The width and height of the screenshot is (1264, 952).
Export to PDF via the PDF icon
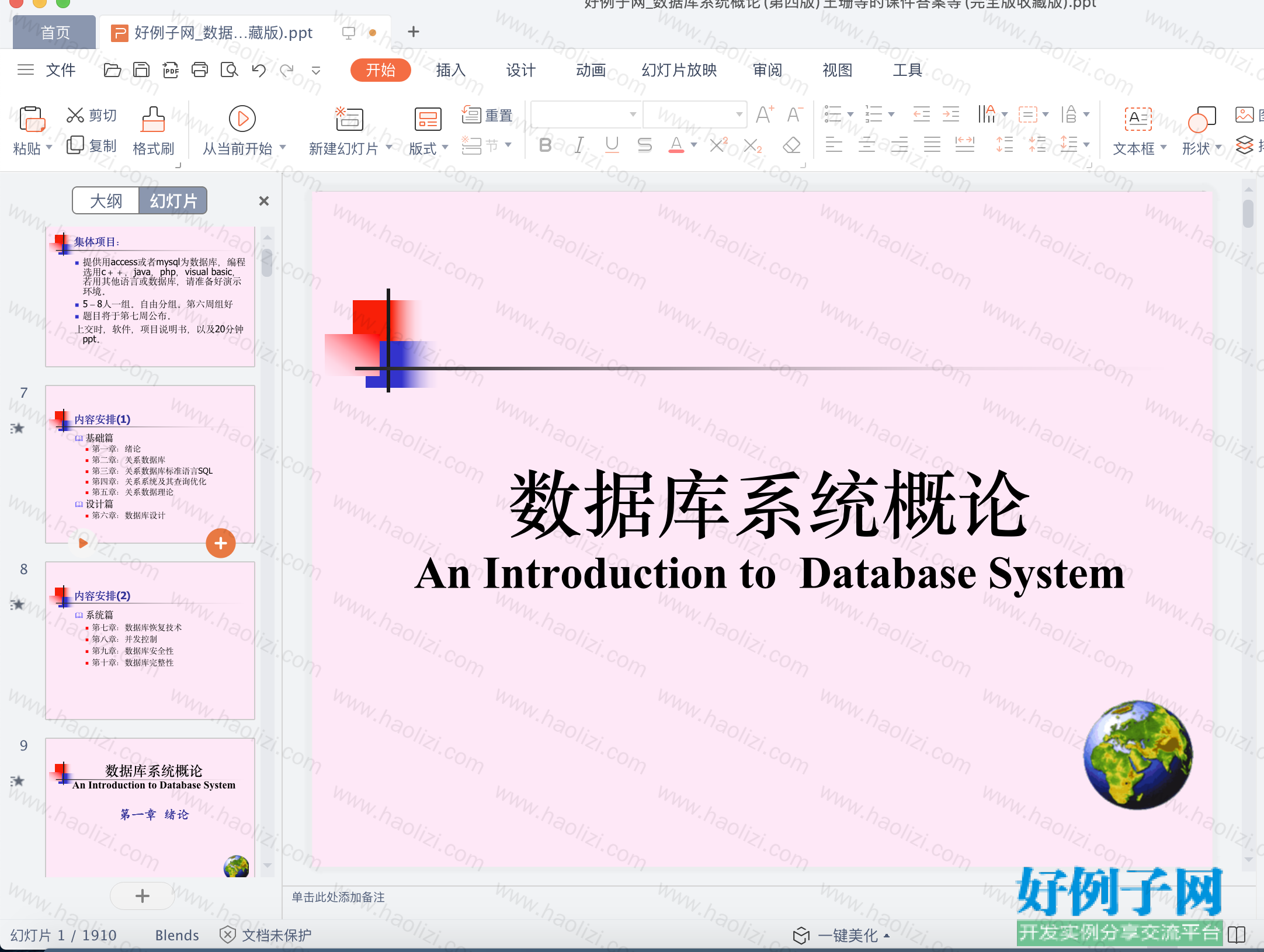(171, 71)
